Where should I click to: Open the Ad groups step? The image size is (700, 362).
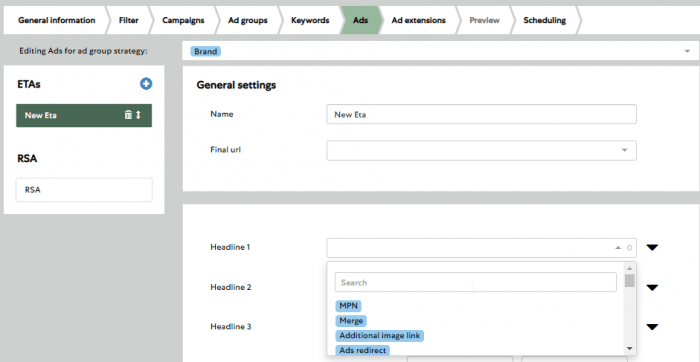[248, 21]
